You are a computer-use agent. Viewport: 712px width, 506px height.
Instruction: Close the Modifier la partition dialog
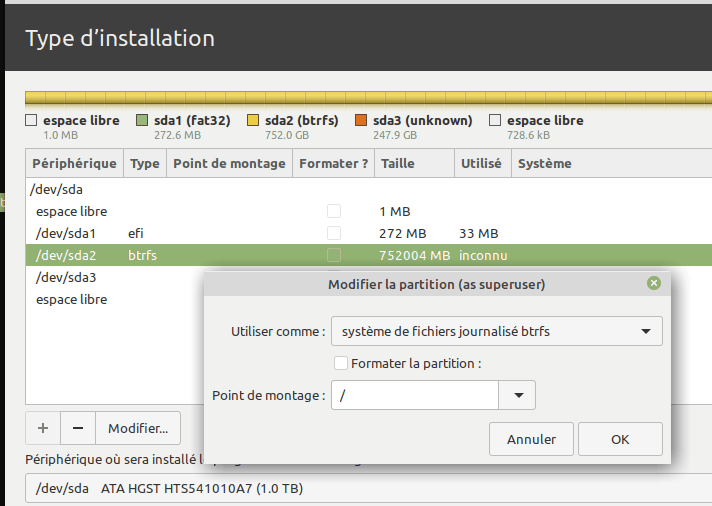pyautogui.click(x=654, y=284)
